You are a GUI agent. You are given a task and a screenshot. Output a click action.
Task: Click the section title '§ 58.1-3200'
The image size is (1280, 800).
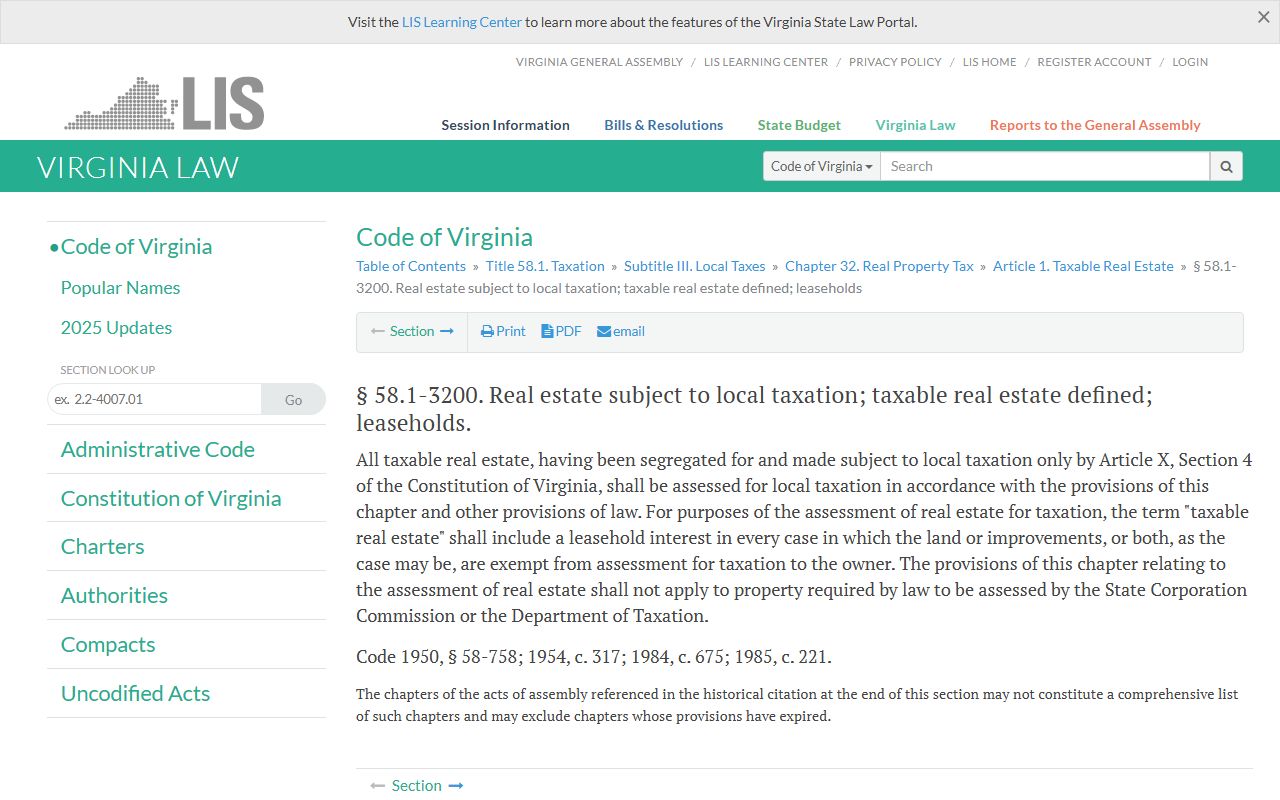click(419, 395)
